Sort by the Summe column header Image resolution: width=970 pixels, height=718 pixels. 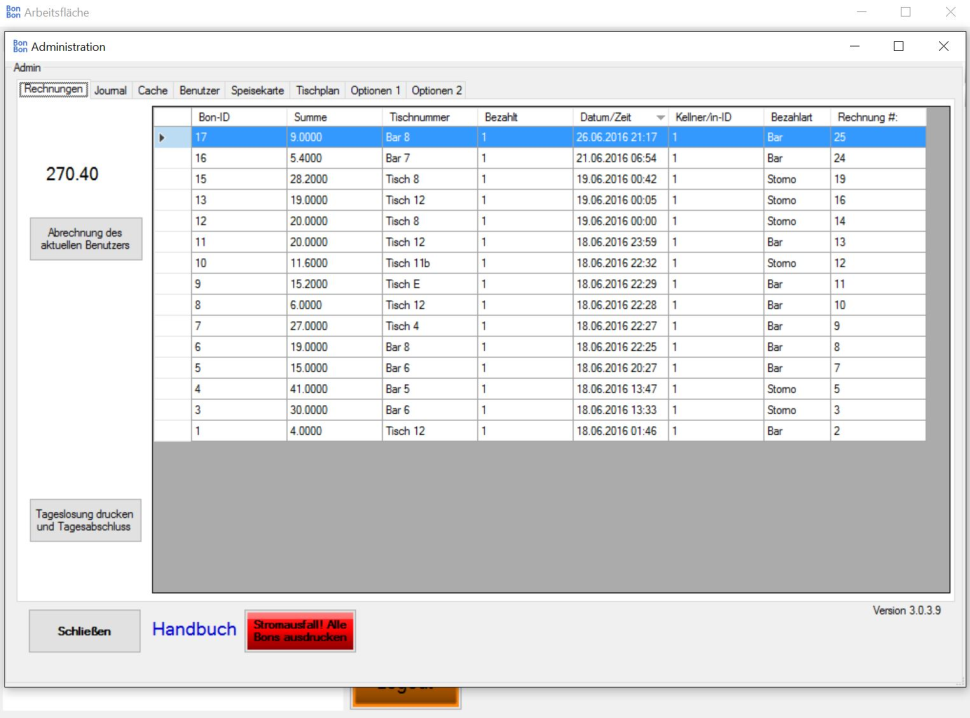(x=334, y=117)
